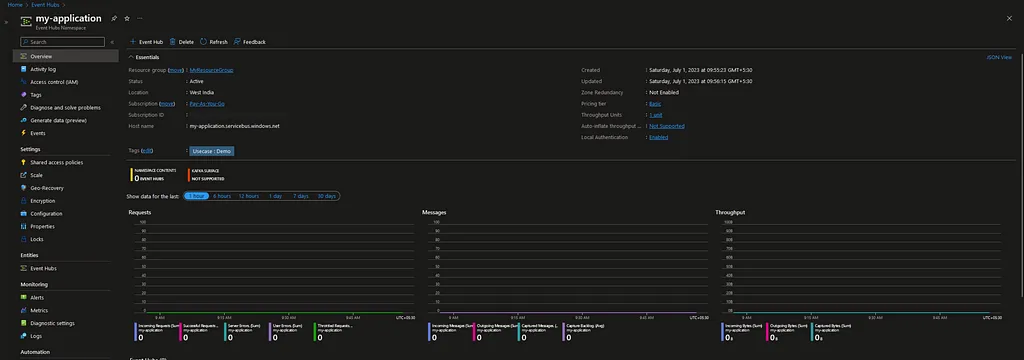Click the Outgoing Messages legend color swatch
Image resolution: width=1024 pixels, height=360 pixels.
pos(474,332)
